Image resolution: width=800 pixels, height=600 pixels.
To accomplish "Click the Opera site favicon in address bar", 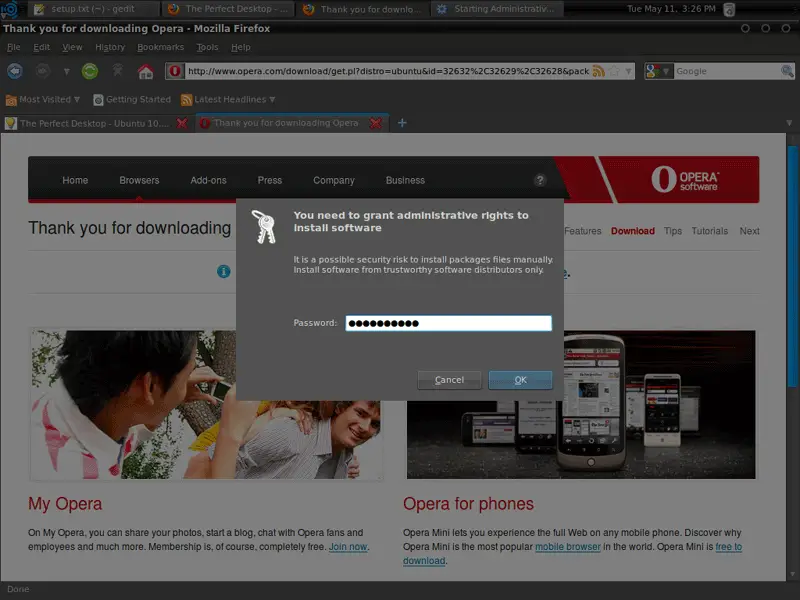I will click(x=175, y=71).
